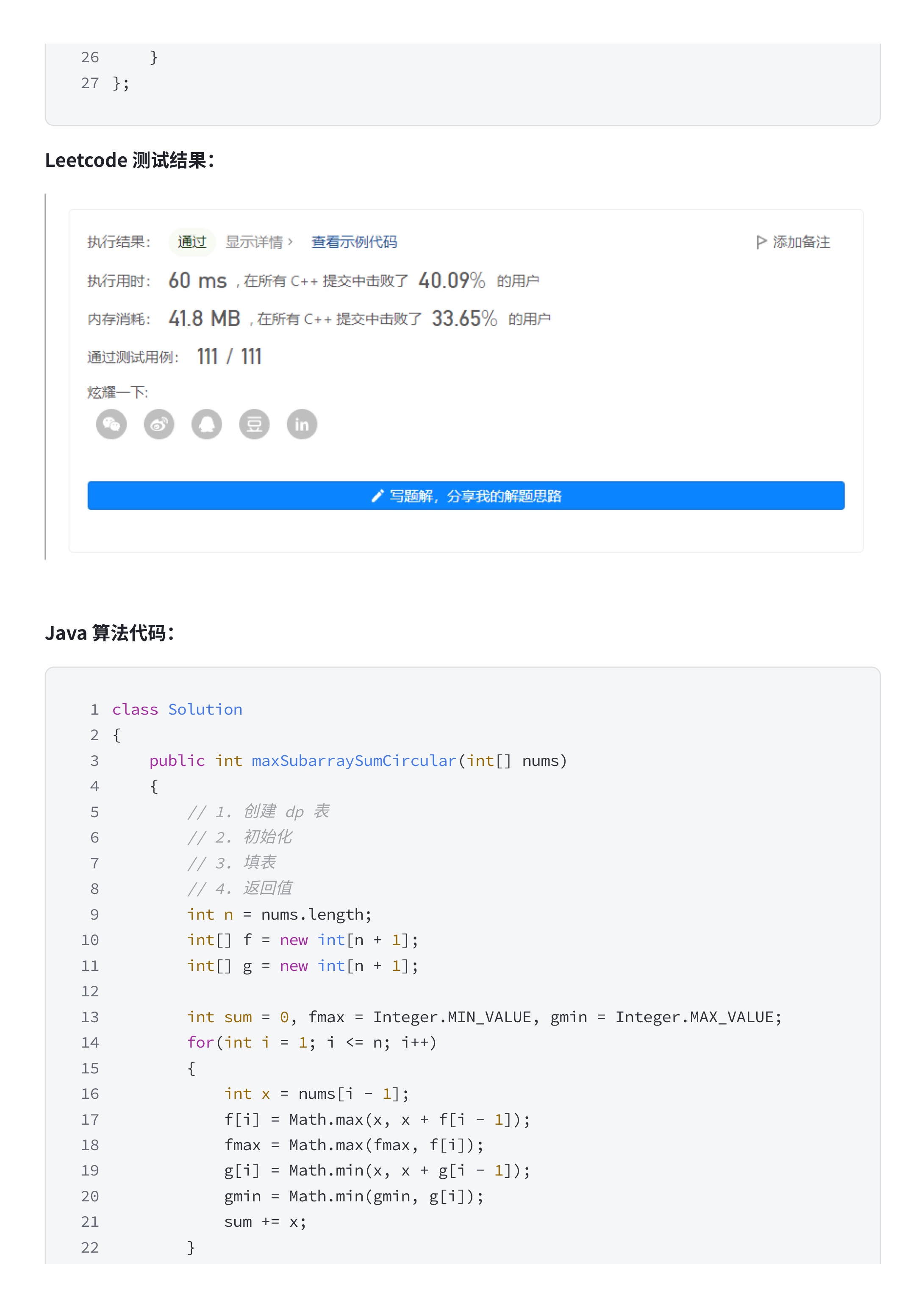Click maxSubarraySumCircular method name in code
This screenshot has height=1306, width=924.
click(354, 760)
